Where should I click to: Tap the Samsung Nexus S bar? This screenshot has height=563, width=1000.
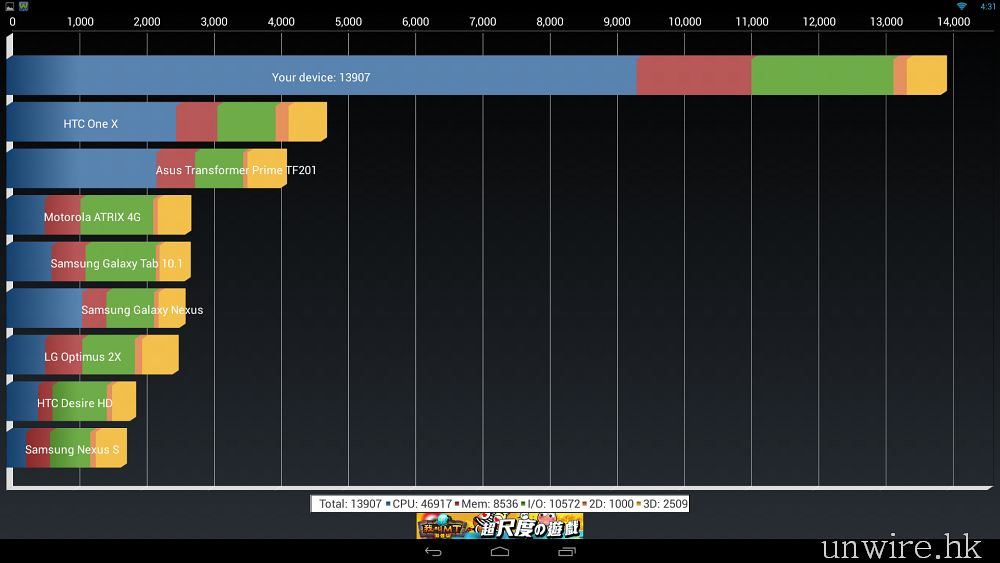point(66,449)
